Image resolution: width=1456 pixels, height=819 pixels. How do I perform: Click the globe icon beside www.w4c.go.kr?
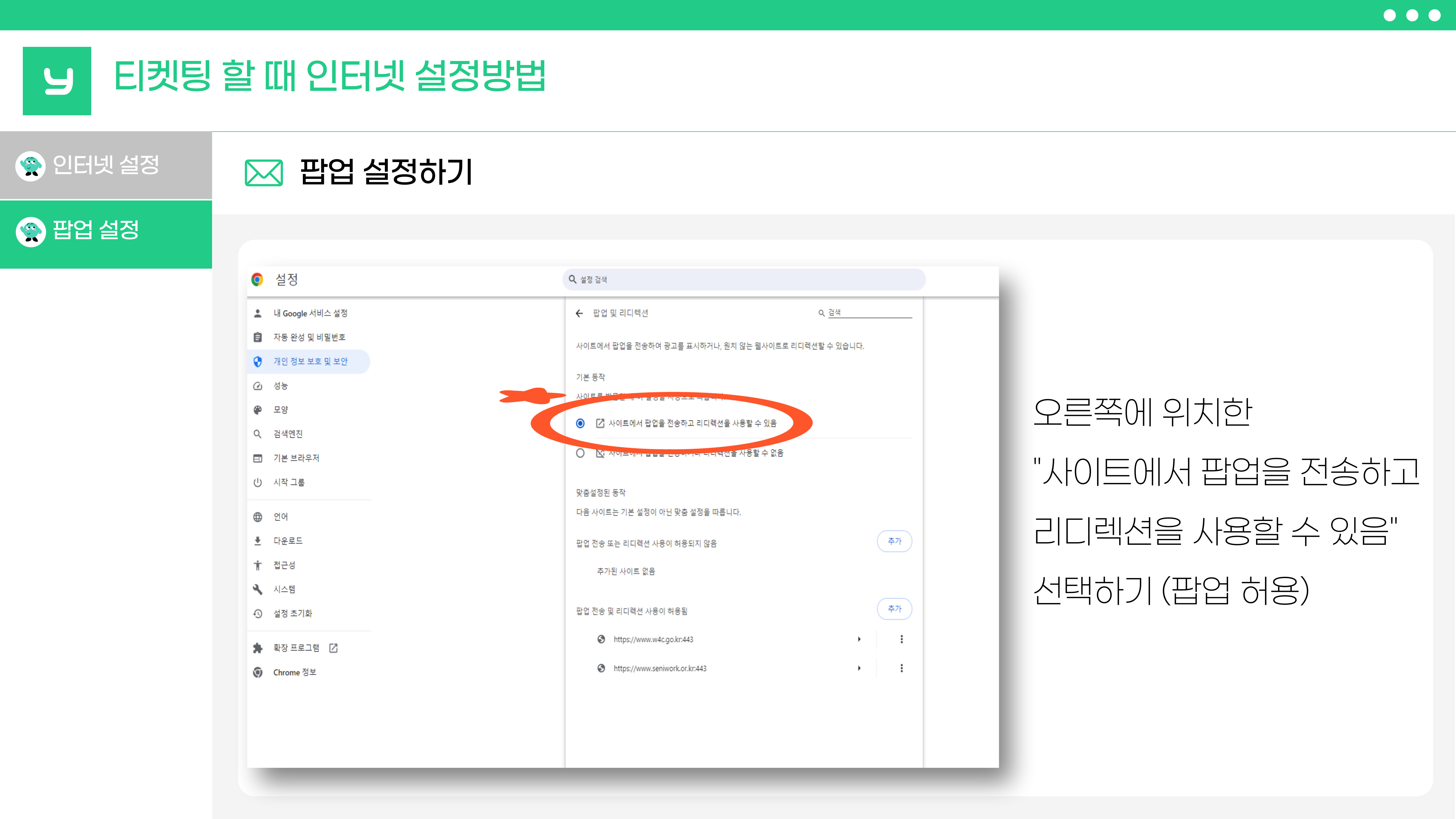(x=601, y=639)
